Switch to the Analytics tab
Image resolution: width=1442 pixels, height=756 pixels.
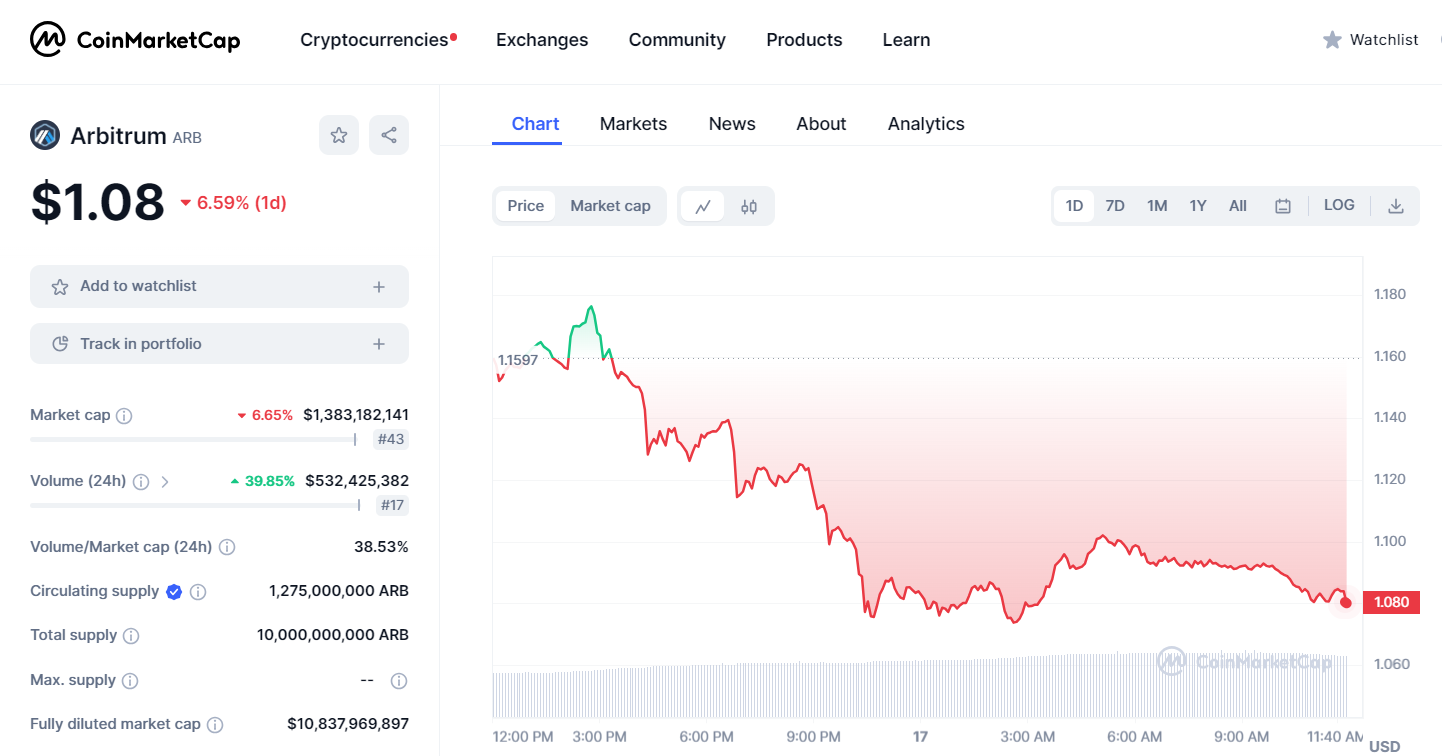926,124
